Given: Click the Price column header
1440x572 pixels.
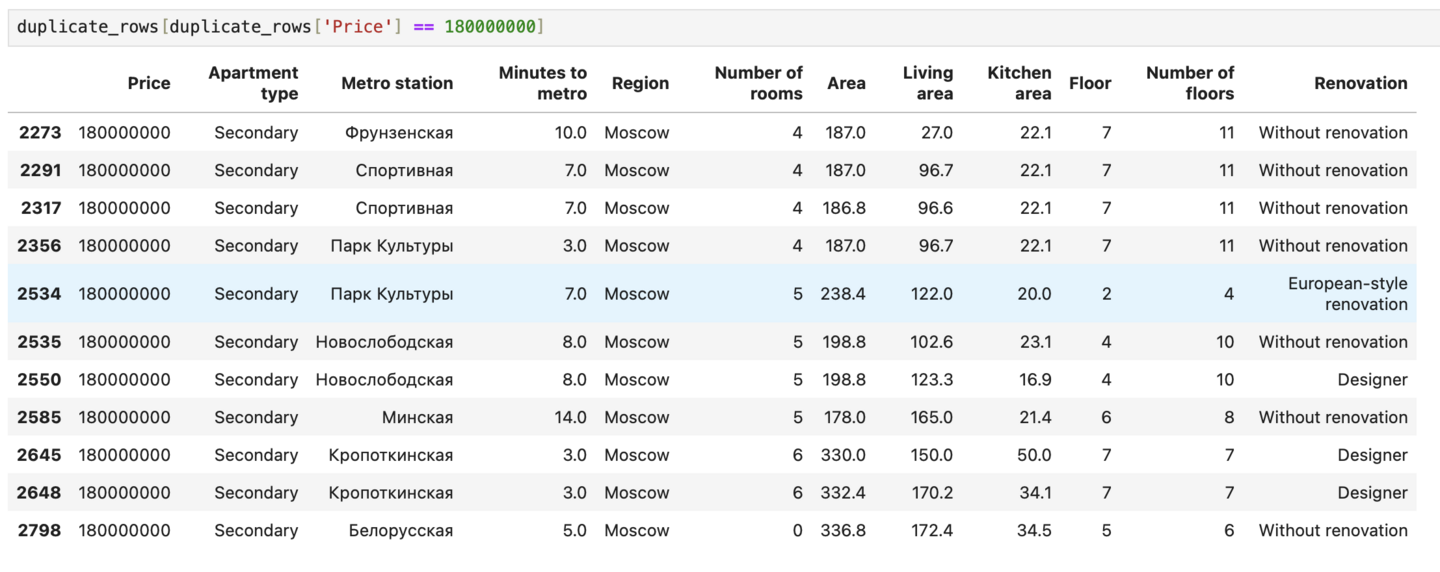Looking at the screenshot, I should click(x=149, y=83).
